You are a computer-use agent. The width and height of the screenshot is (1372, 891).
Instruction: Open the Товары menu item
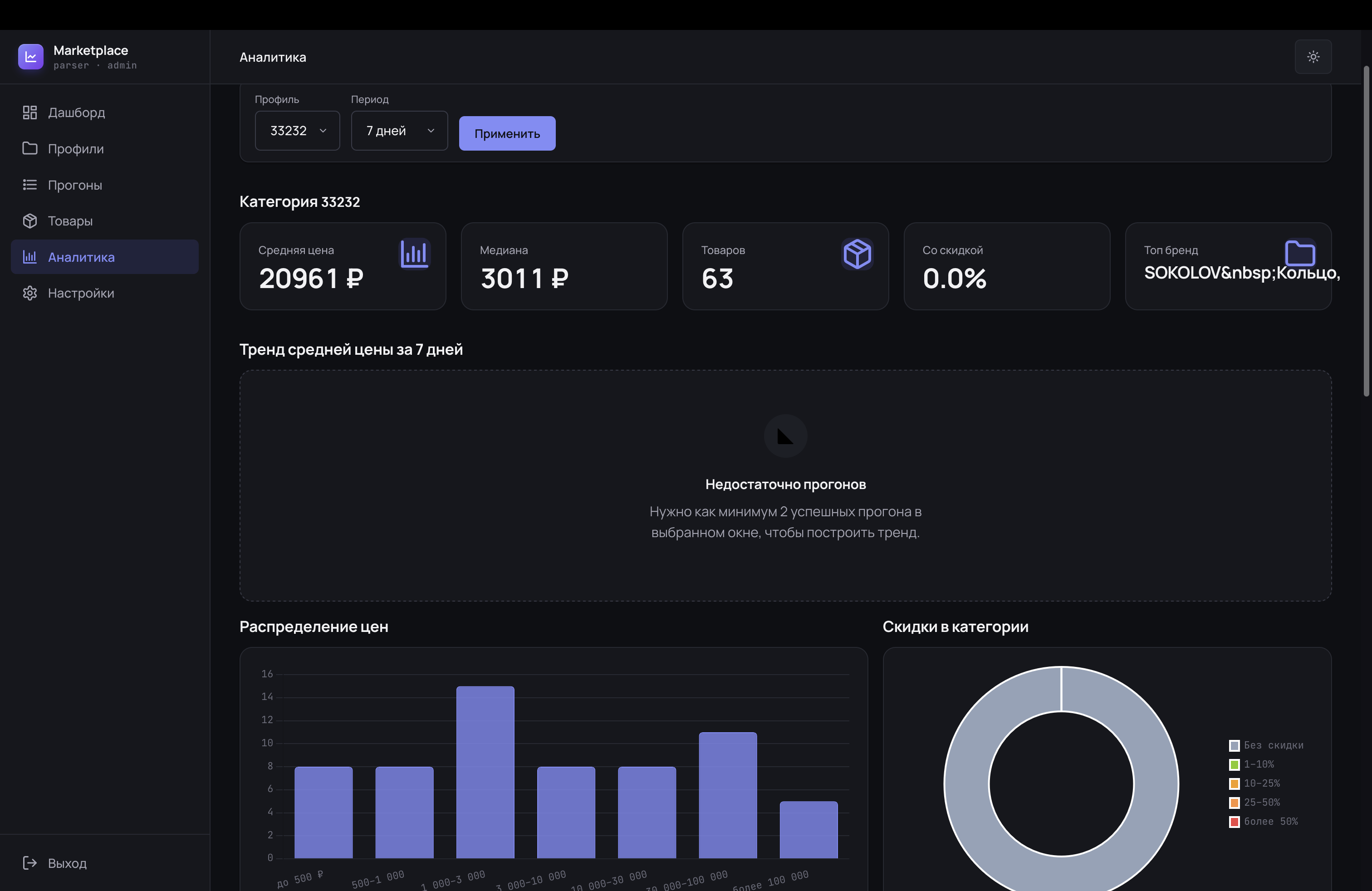coord(105,221)
